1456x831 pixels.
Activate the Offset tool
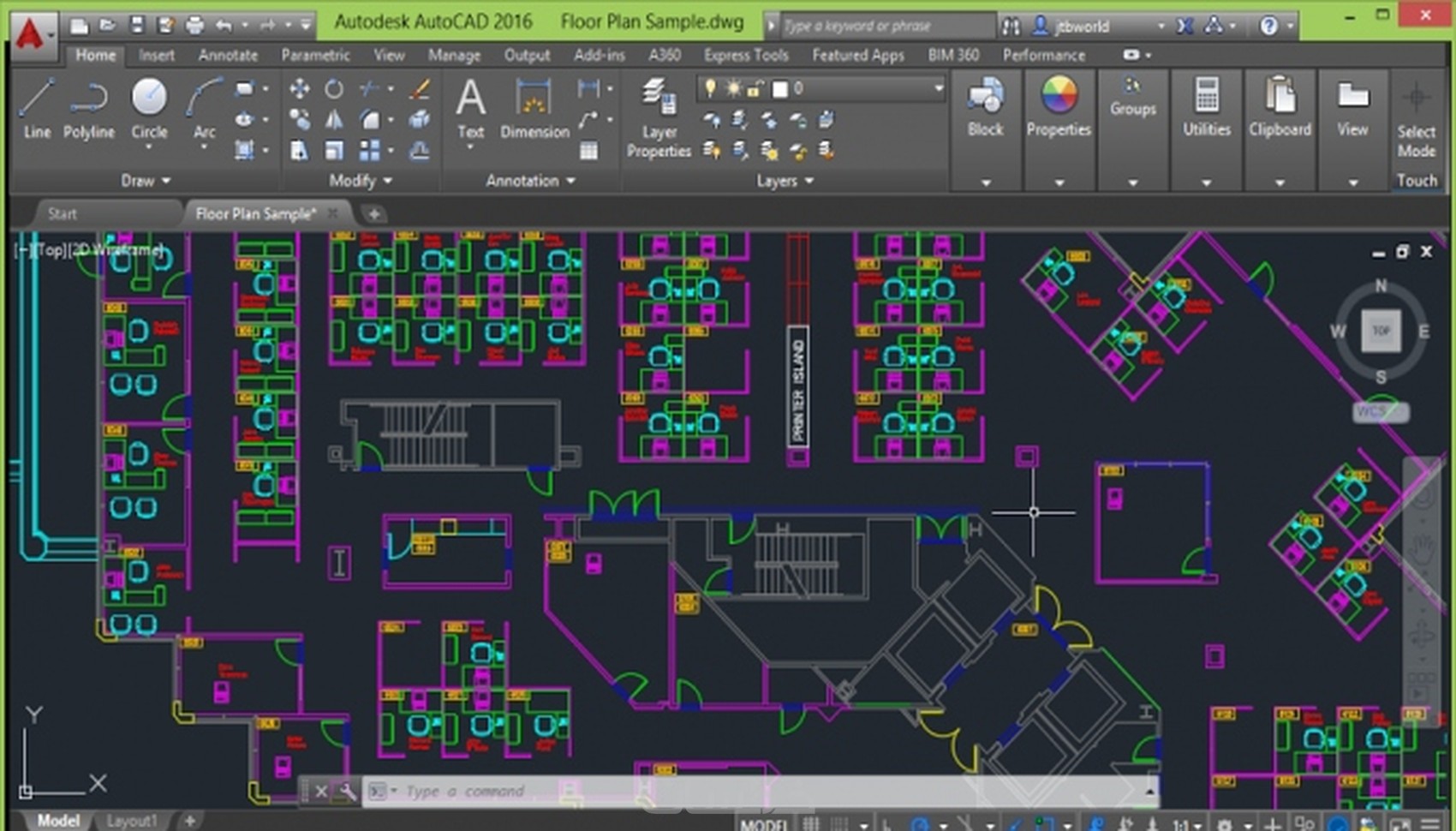[420, 151]
